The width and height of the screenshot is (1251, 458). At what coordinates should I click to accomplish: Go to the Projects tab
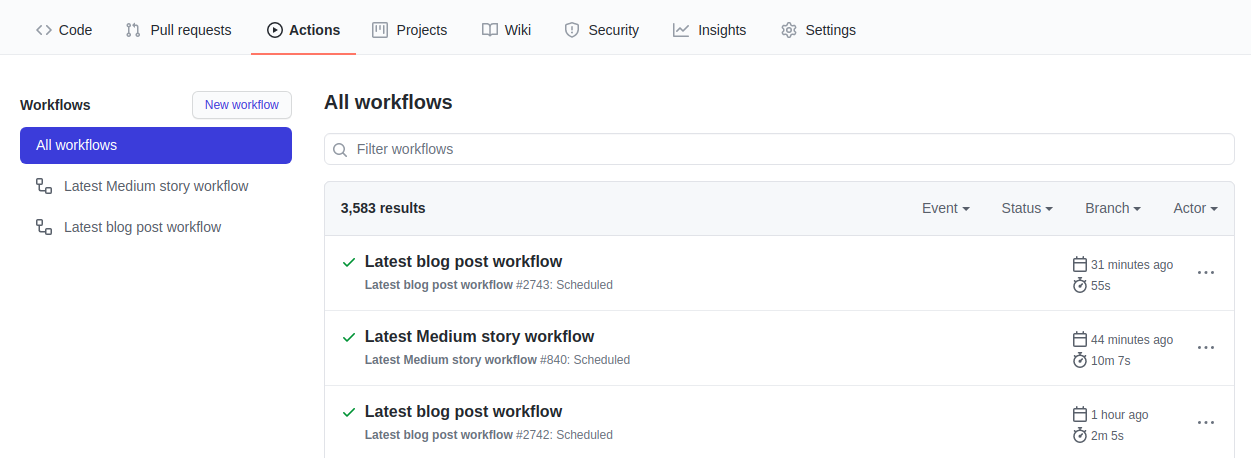(x=410, y=30)
